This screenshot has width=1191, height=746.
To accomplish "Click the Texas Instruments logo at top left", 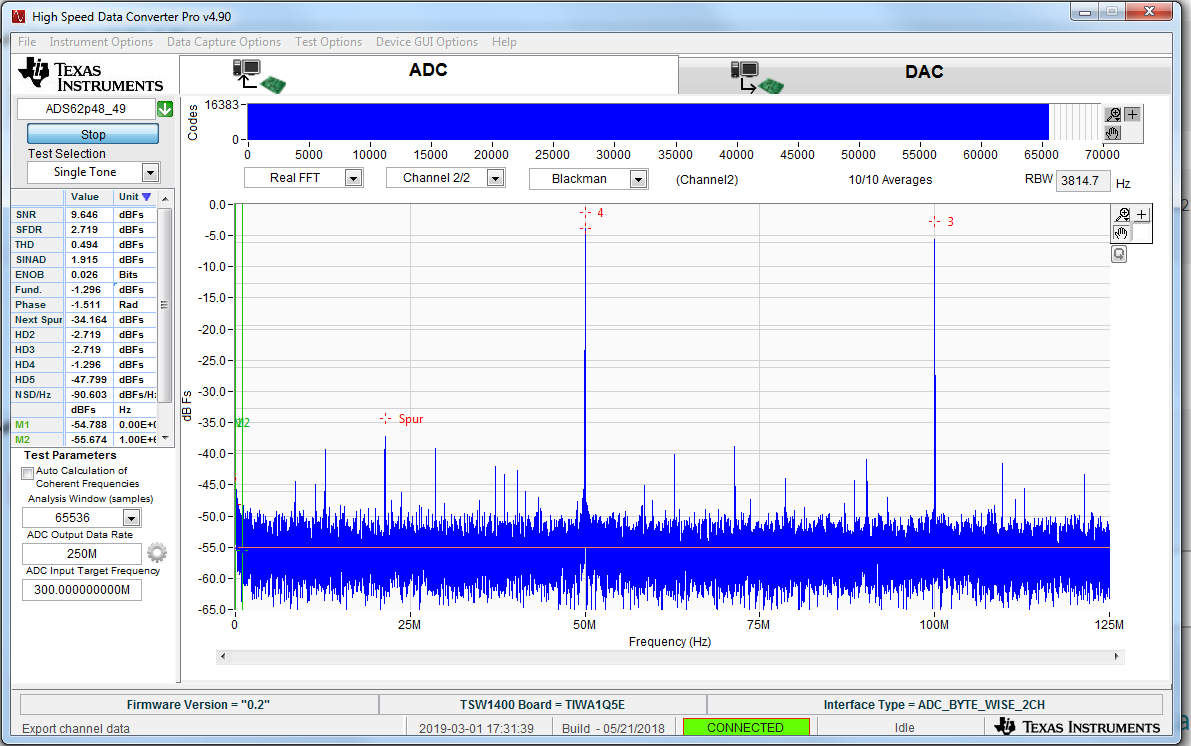I will coord(90,75).
